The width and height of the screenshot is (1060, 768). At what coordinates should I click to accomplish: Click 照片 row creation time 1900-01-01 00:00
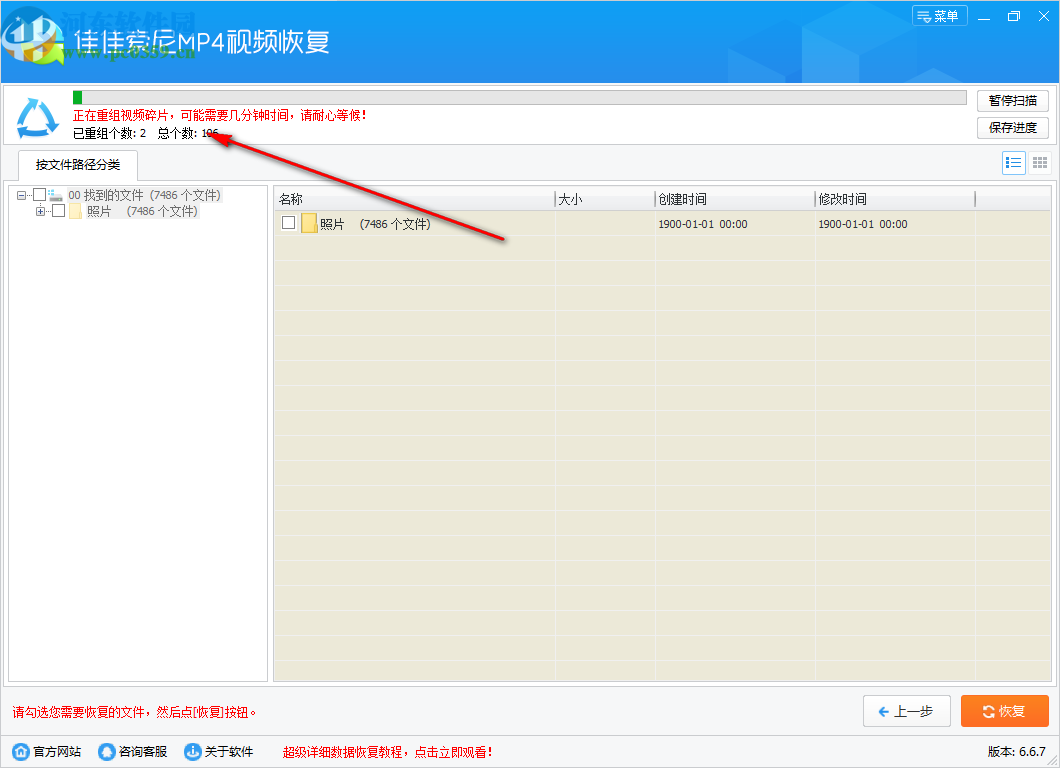703,224
